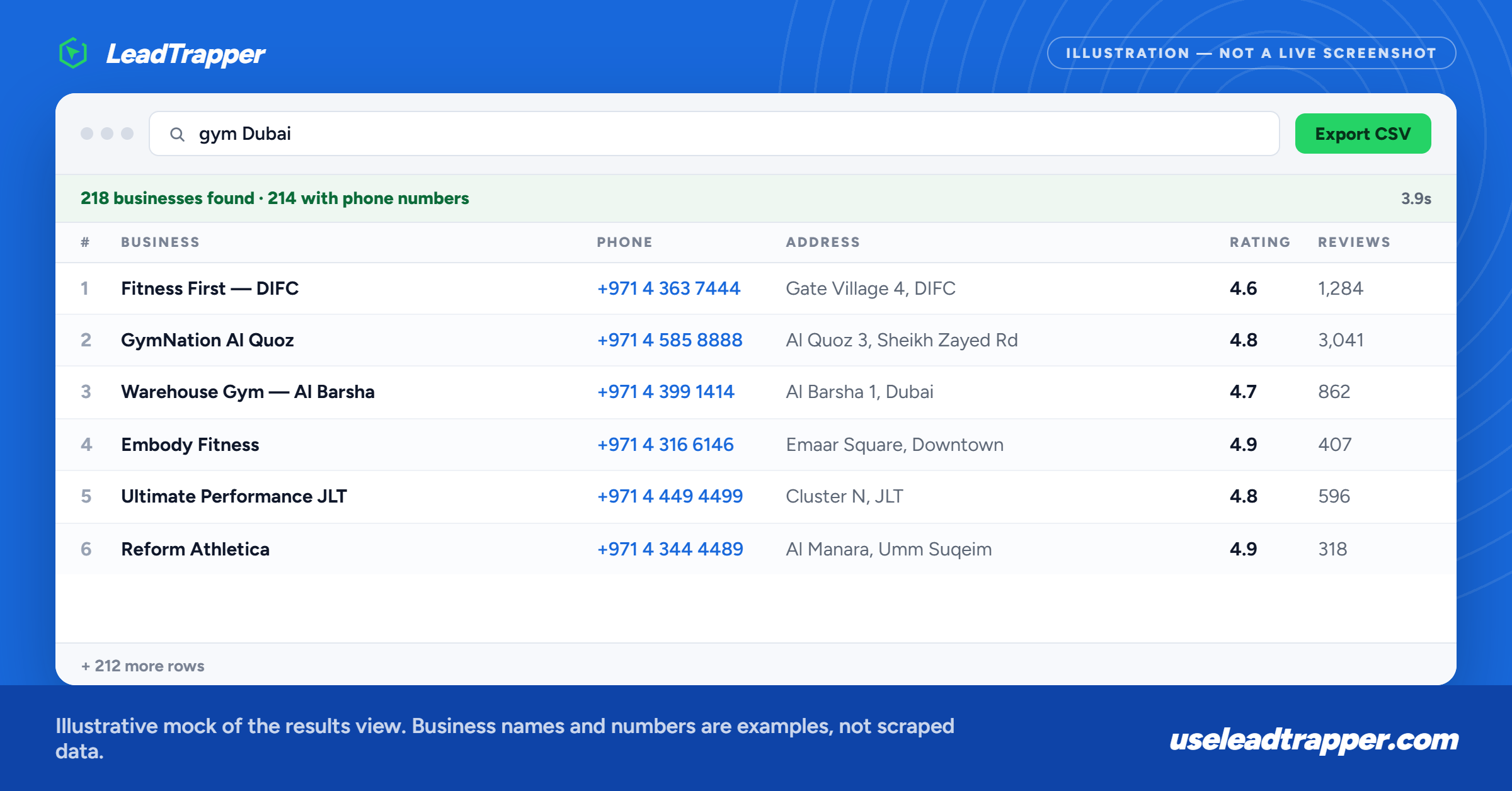This screenshot has width=1512, height=791.
Task: Select the Embody Fitness business name
Action: (x=190, y=445)
